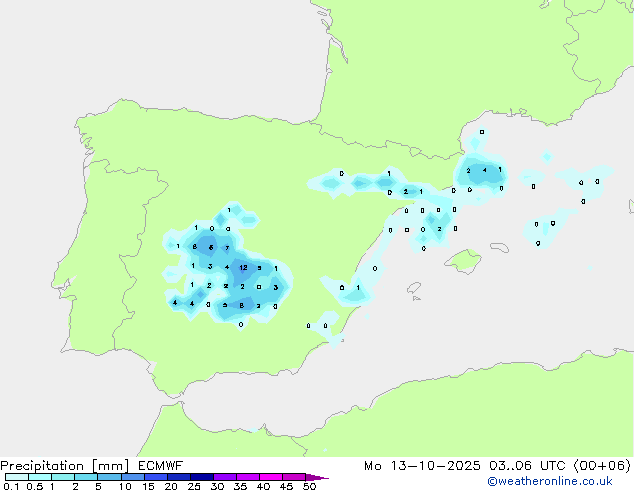Click the '0.1' legend scale number
The height and width of the screenshot is (490, 634).
11,486
